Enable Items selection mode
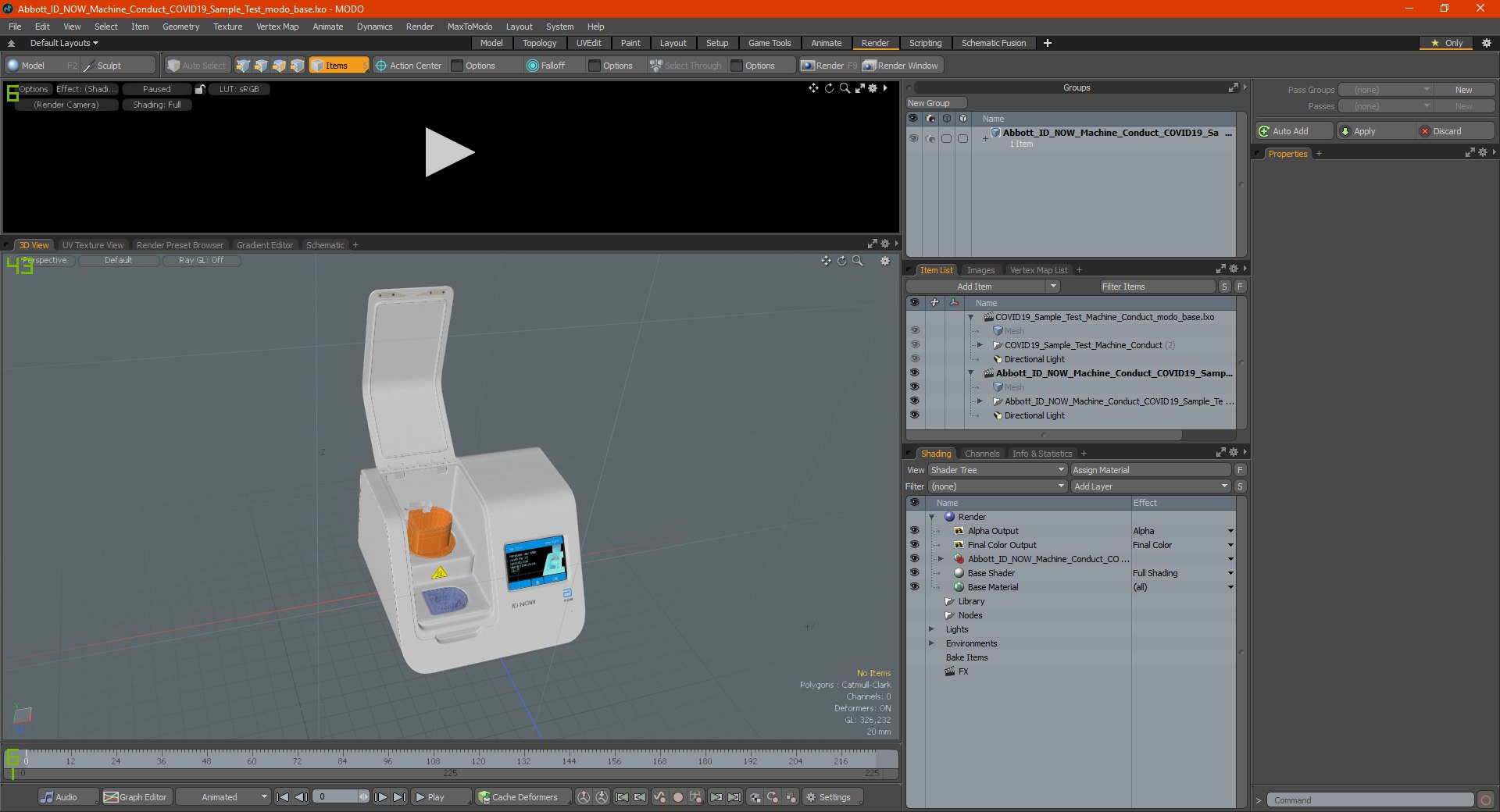 point(338,66)
